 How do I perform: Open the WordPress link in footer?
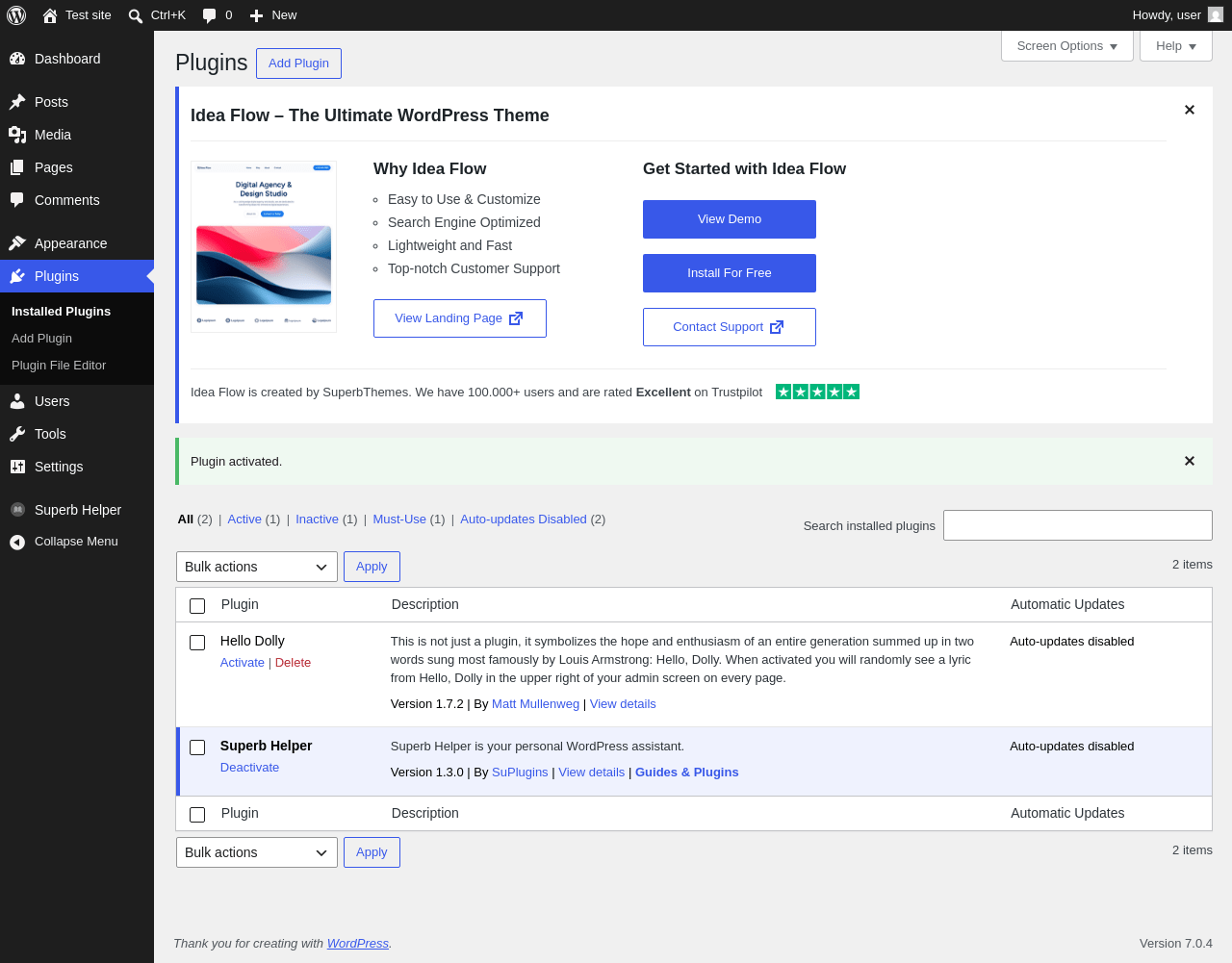[x=358, y=944]
